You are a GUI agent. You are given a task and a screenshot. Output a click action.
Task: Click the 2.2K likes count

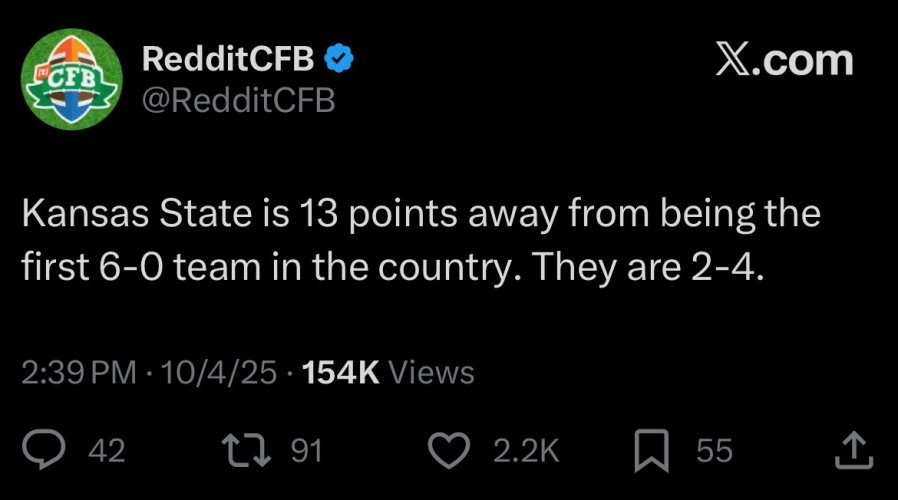(526, 451)
